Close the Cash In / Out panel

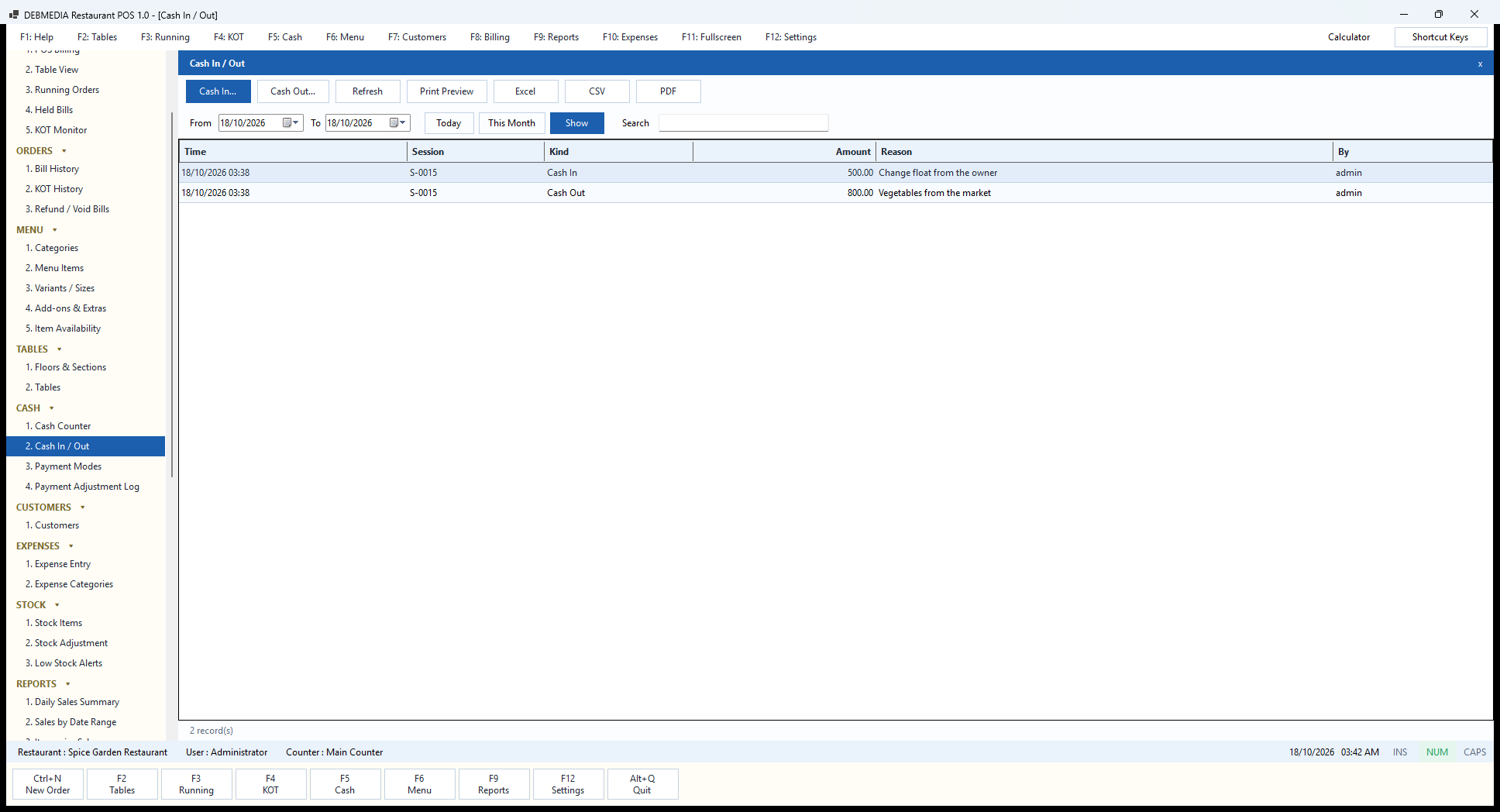coord(1480,64)
